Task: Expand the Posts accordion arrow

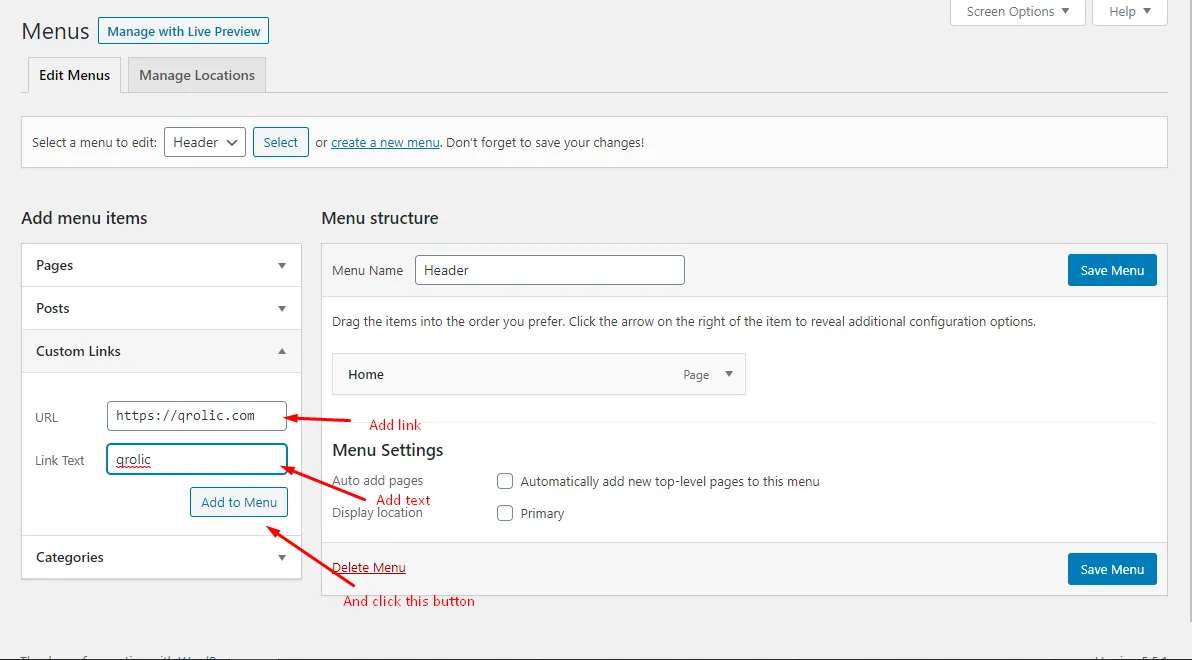Action: click(x=282, y=309)
